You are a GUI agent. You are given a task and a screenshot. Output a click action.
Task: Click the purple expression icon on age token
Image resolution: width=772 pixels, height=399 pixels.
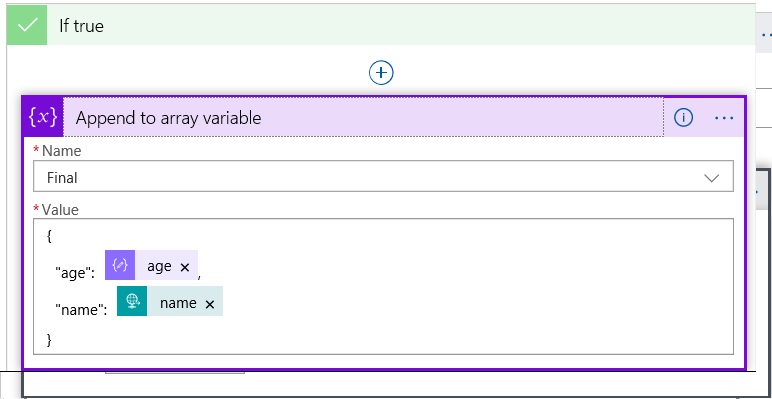coord(120,265)
